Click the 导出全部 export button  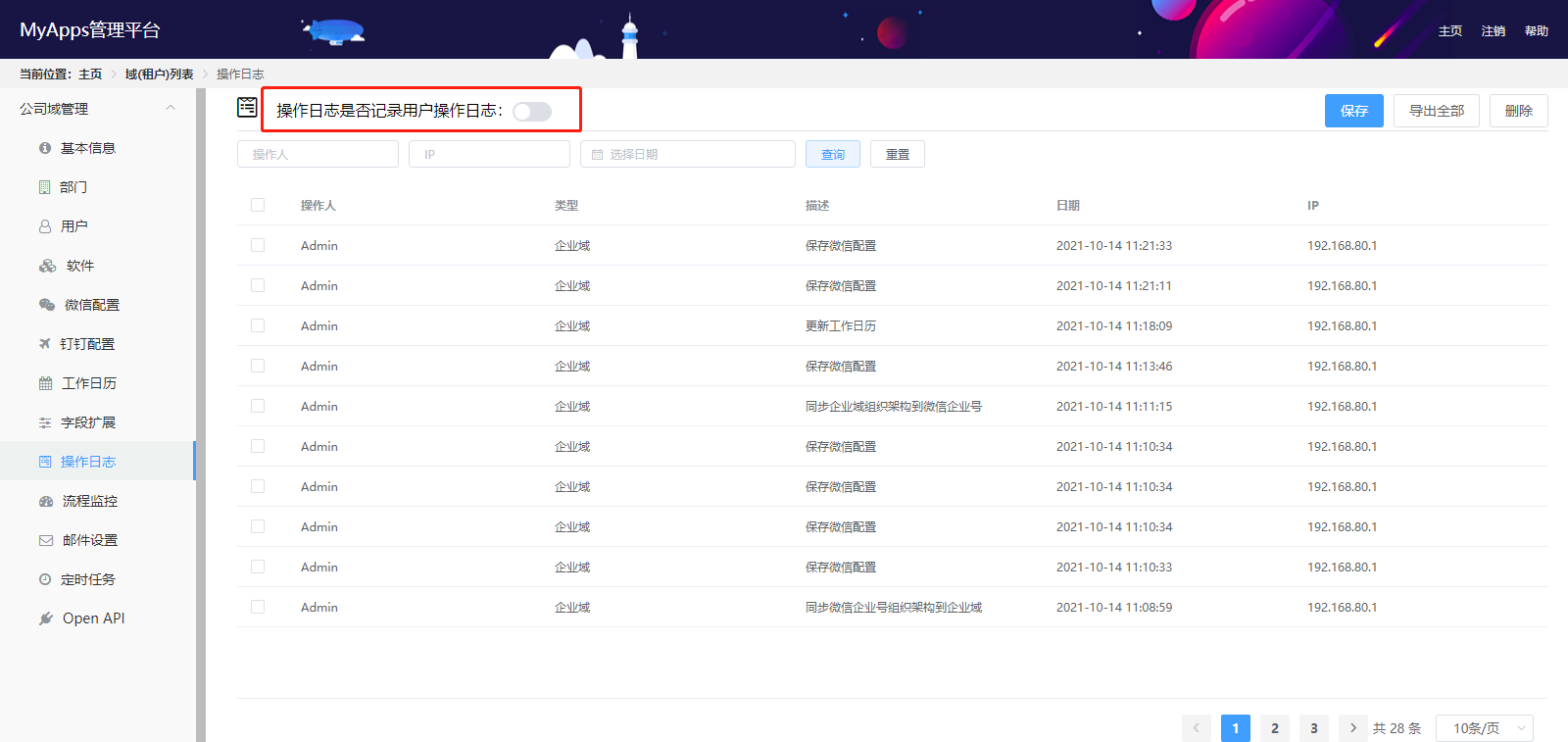(1437, 111)
